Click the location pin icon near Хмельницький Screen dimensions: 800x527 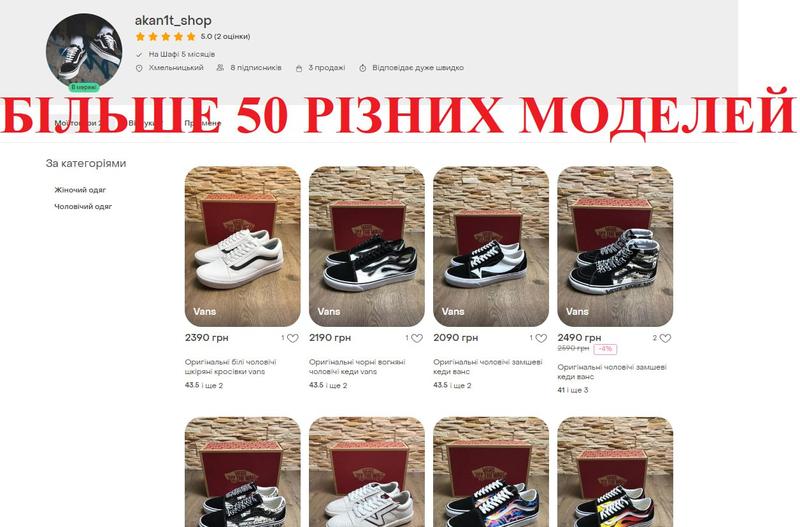[x=139, y=68]
